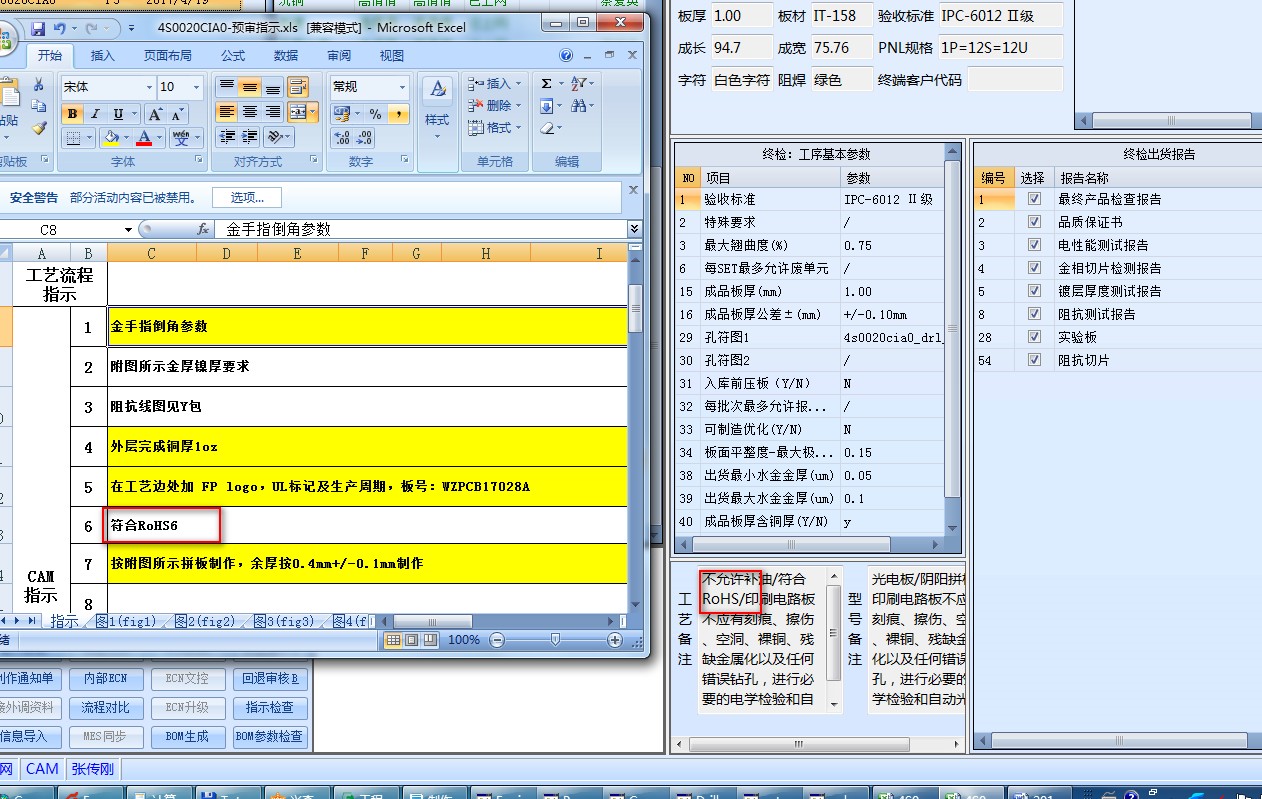Viewport: 1262px width, 799px height.
Task: Open the 数据 ribbon tab
Action: (286, 56)
